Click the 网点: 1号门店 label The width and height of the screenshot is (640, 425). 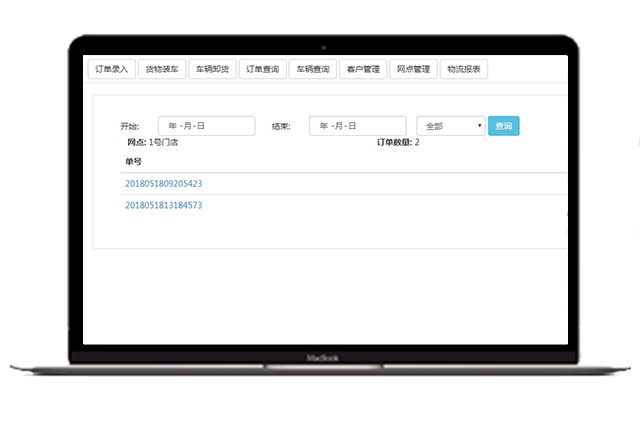pos(152,143)
